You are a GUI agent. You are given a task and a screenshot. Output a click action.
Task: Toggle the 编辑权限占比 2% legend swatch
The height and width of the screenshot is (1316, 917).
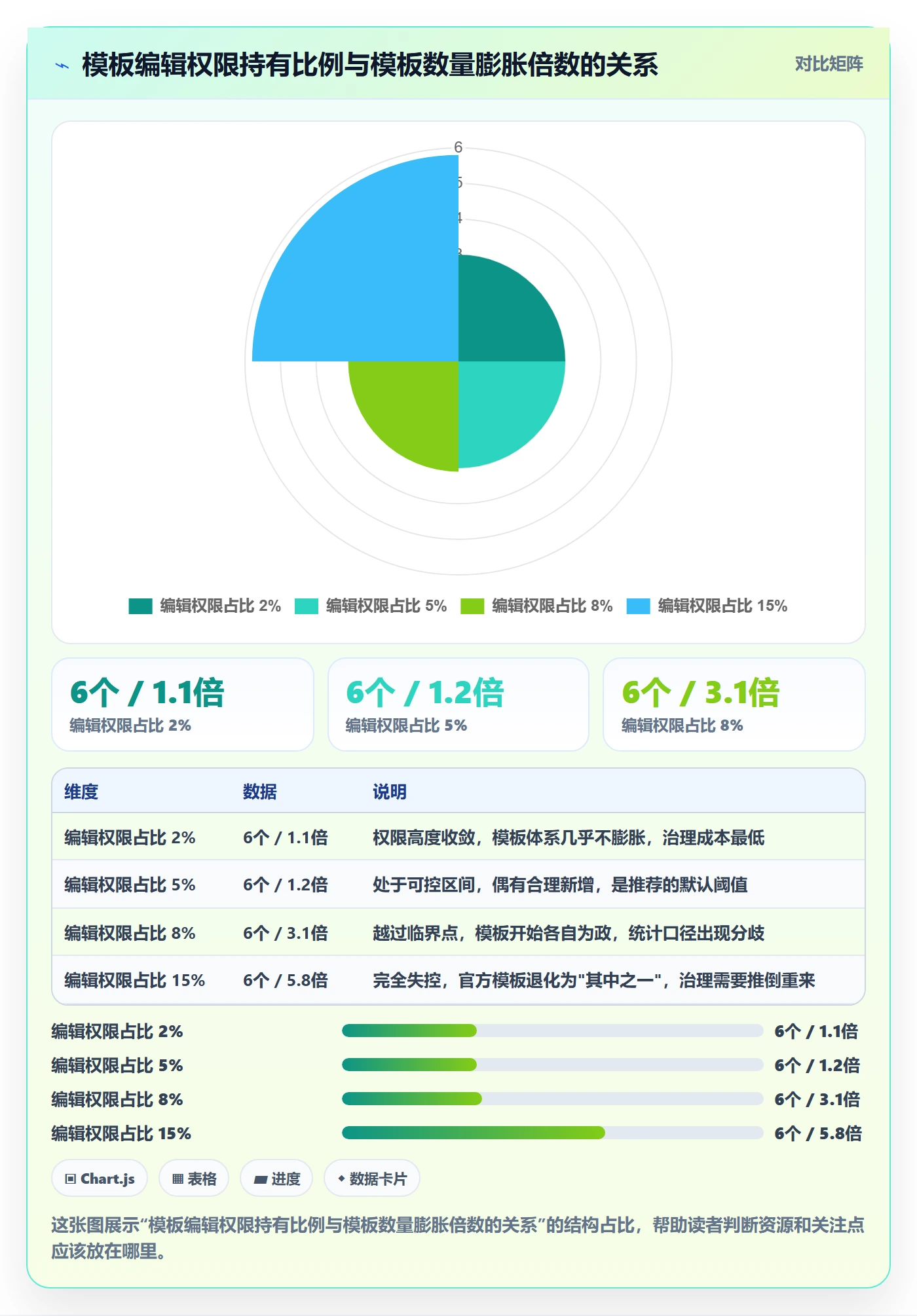click(x=140, y=606)
